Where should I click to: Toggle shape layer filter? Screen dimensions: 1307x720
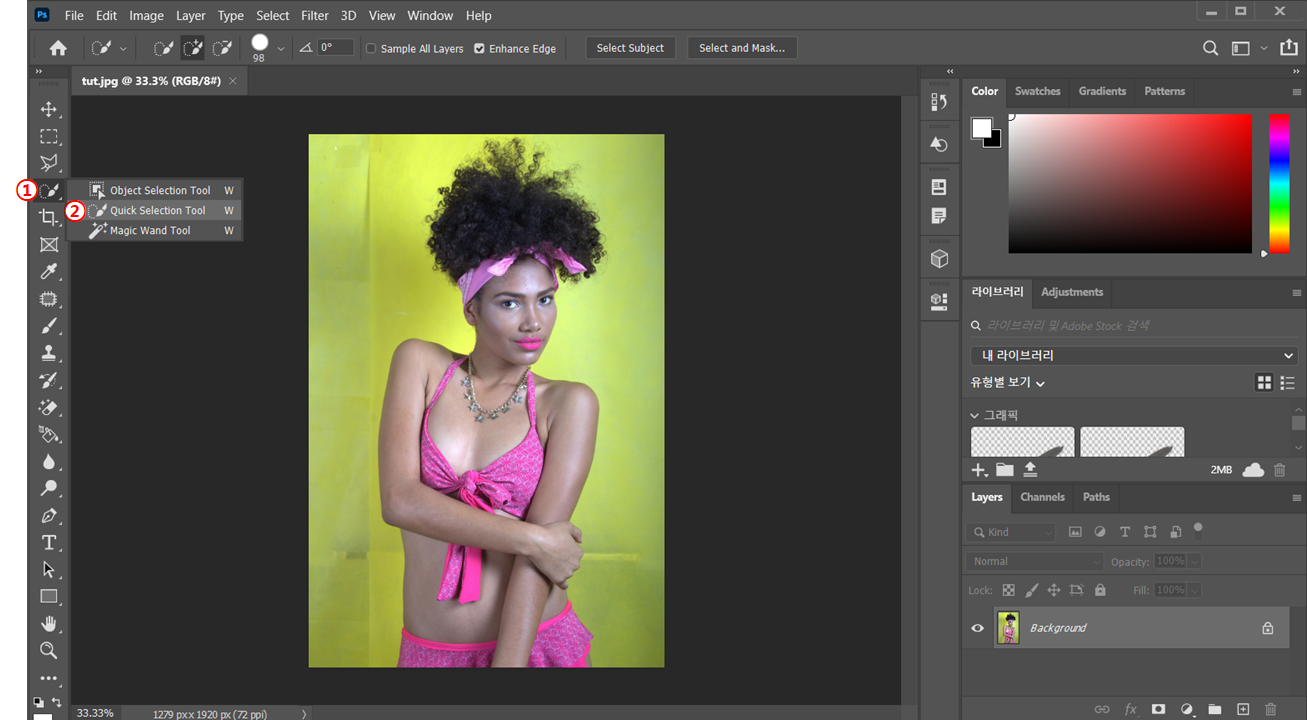point(1150,532)
